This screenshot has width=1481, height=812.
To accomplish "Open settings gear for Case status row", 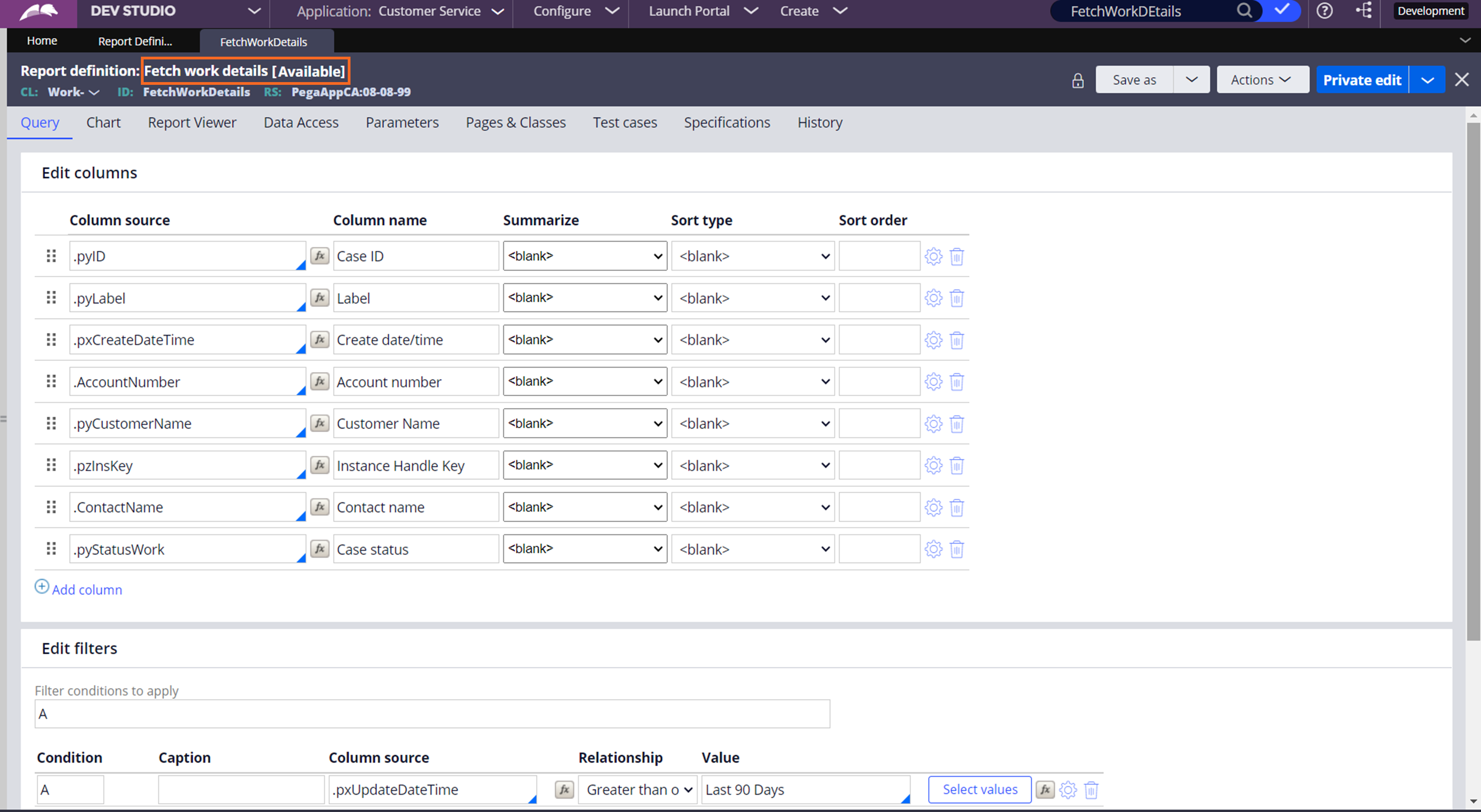I will pyautogui.click(x=934, y=549).
